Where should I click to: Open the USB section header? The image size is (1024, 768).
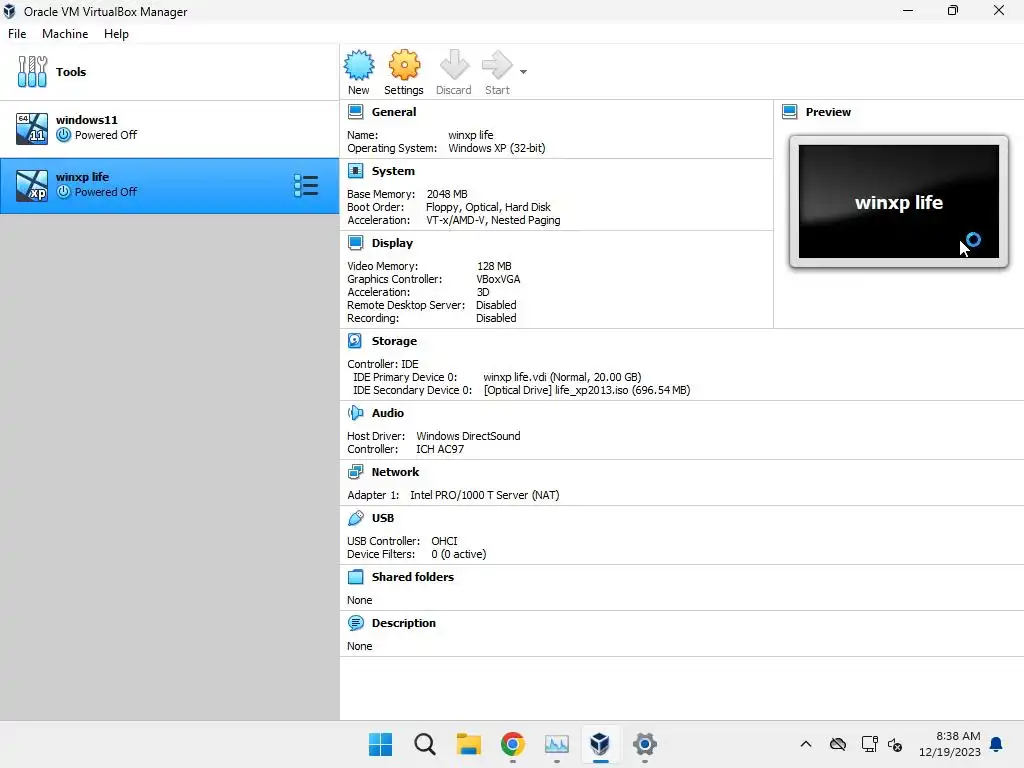pyautogui.click(x=383, y=518)
